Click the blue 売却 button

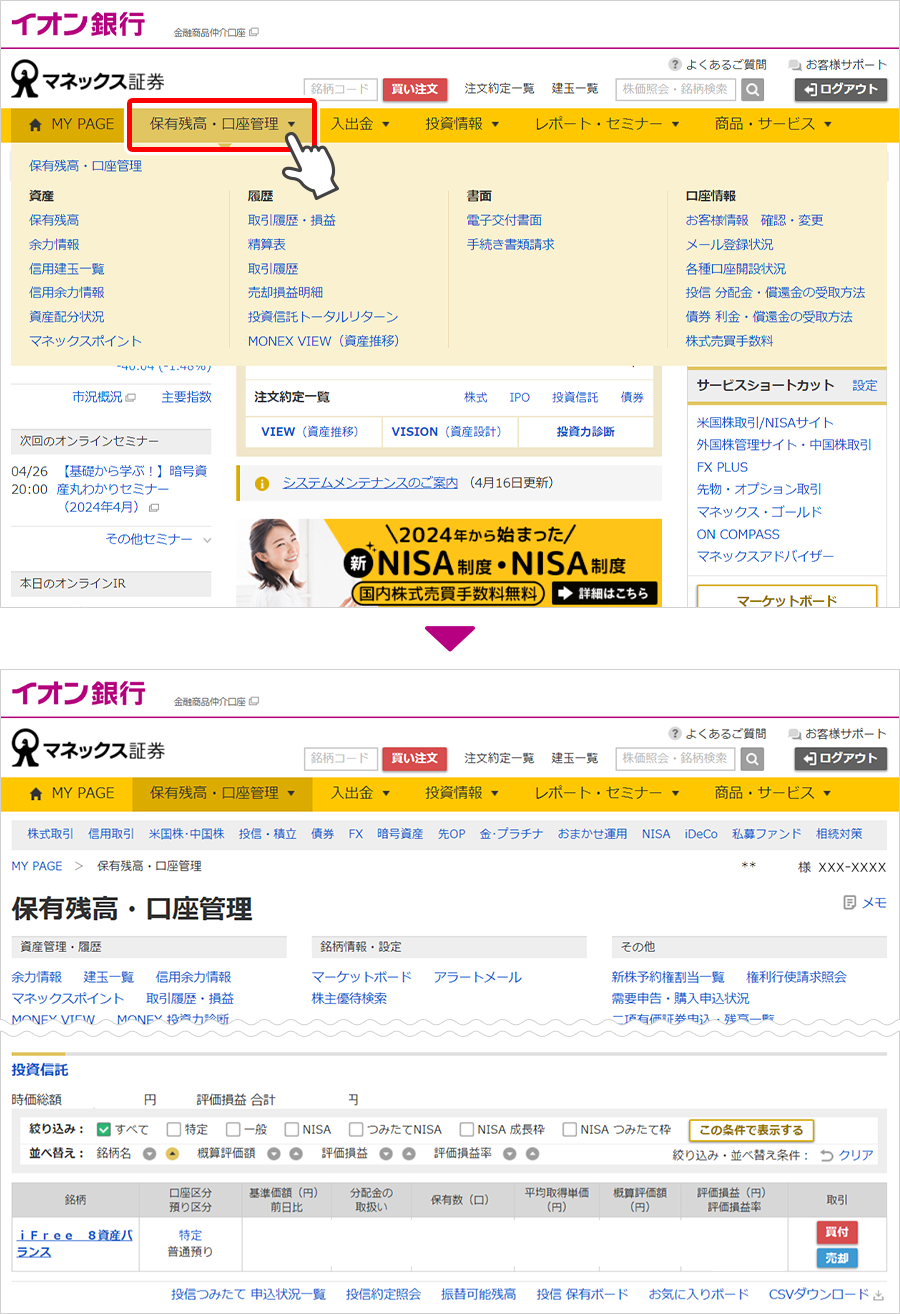837,1257
